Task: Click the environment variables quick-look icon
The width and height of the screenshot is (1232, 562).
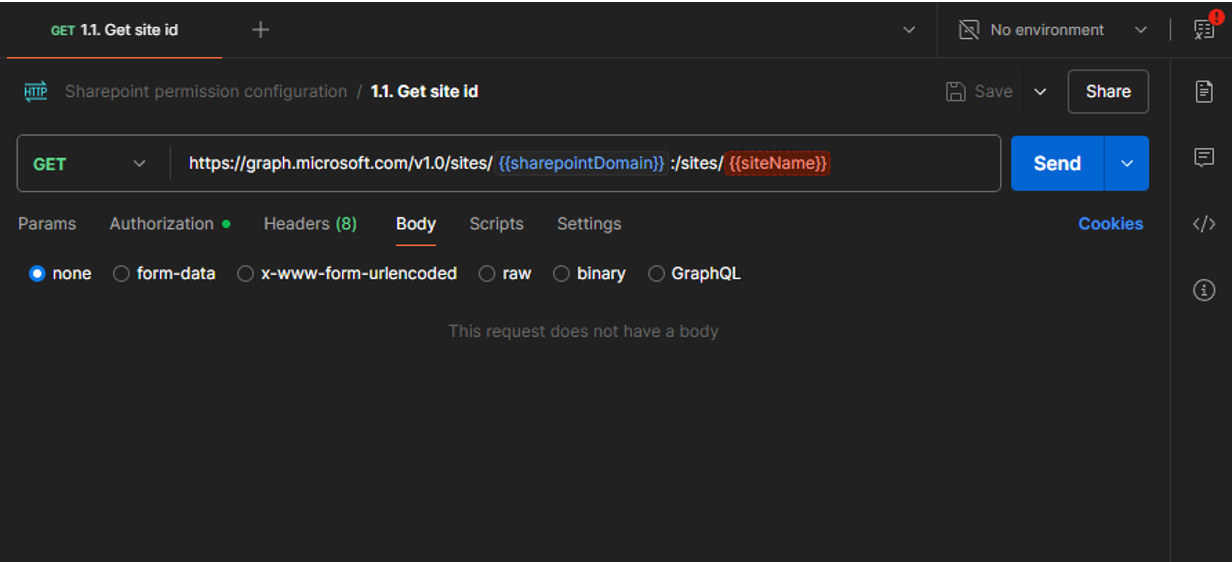Action: coord(1204,29)
